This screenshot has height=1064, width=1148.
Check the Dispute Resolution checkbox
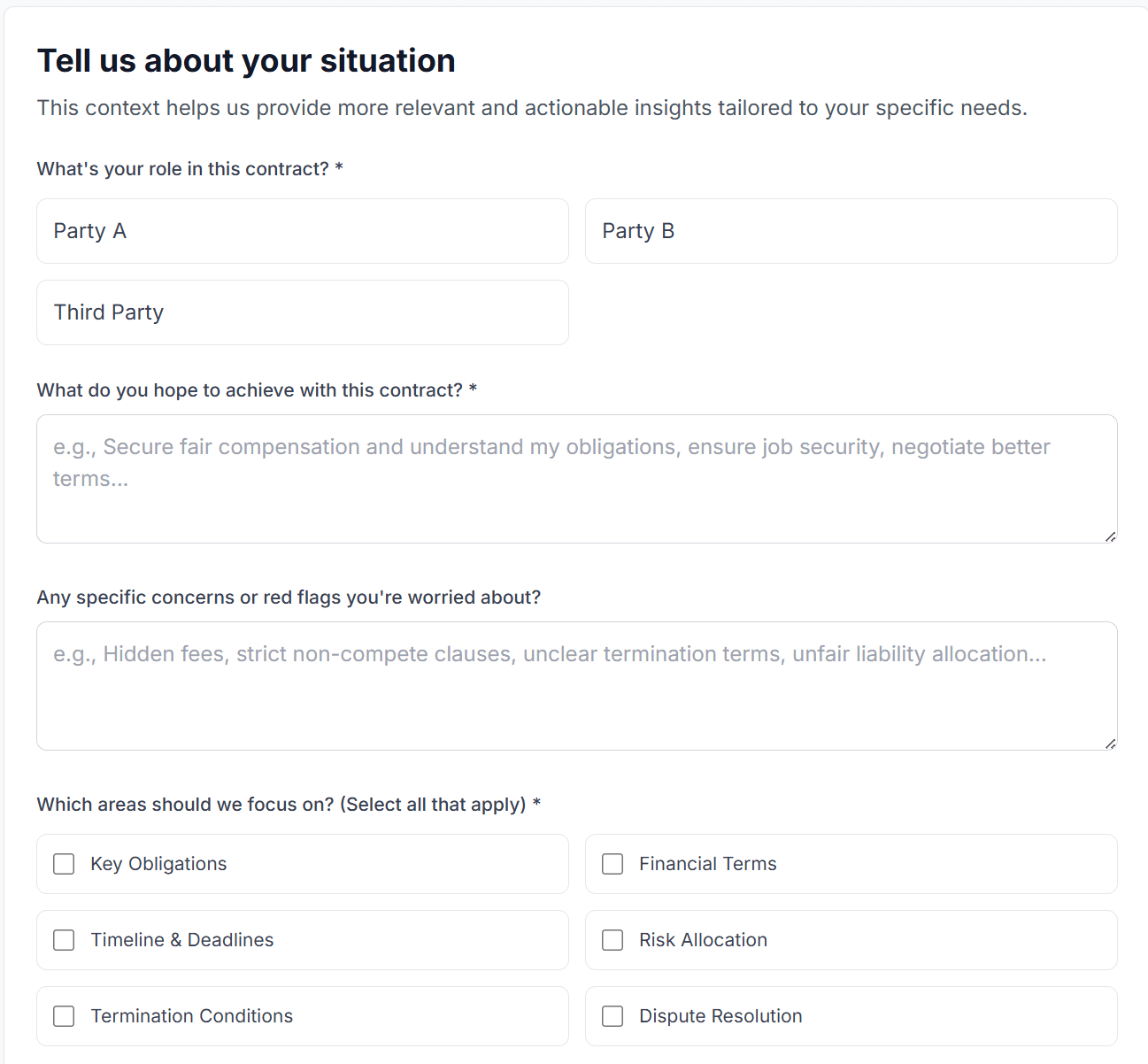612,1015
